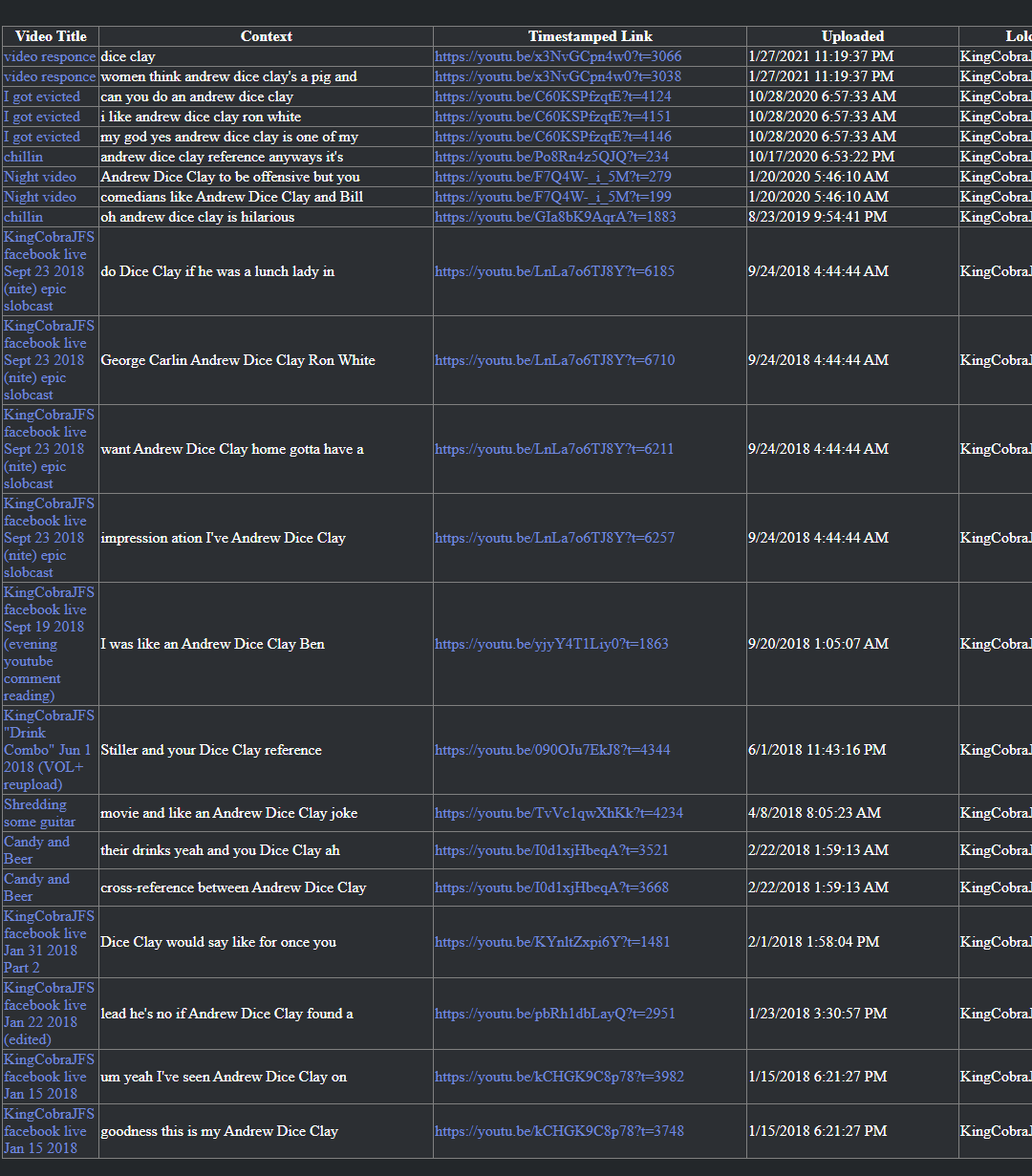Select upload date '1/23/2018 3:30:57 PM'
Screen dimensions: 1032x1176
(x=818, y=1014)
